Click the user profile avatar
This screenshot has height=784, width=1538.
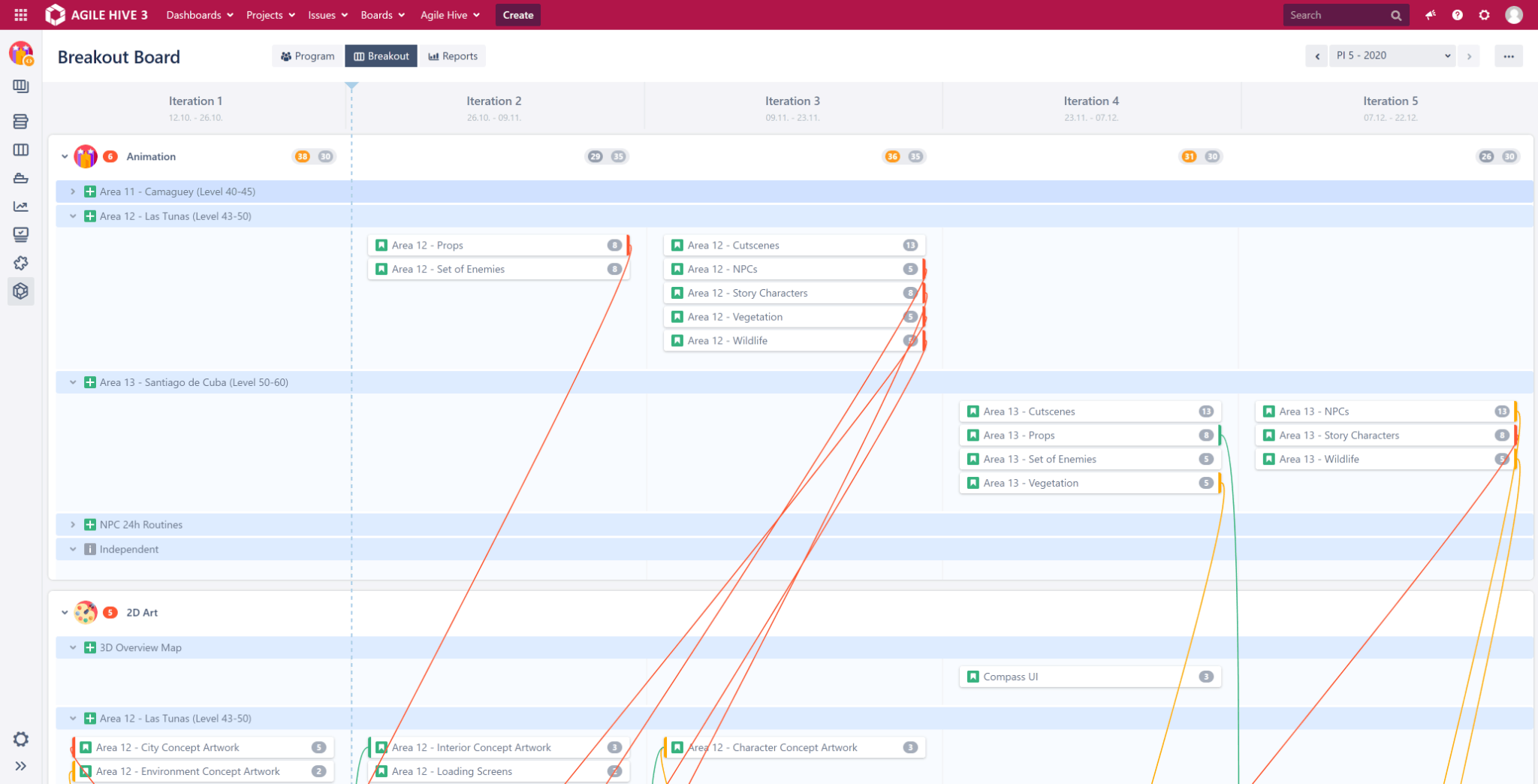tap(1514, 15)
